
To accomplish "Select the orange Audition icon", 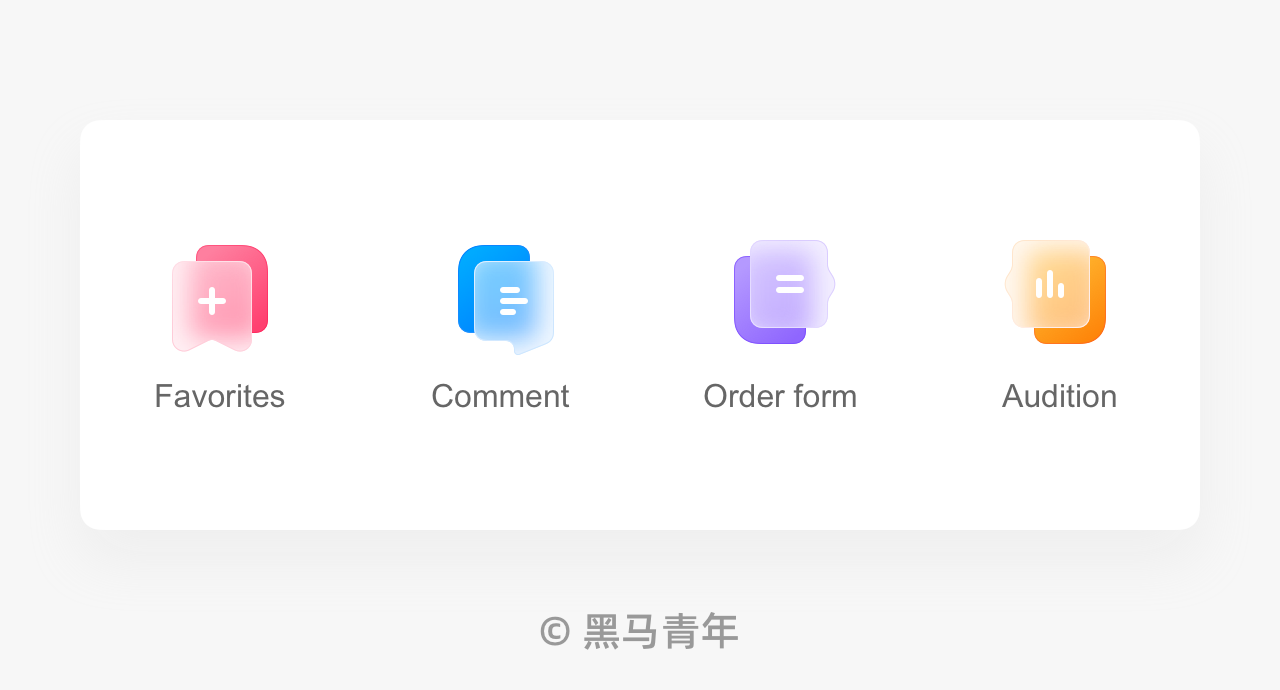I will click(x=1055, y=292).
